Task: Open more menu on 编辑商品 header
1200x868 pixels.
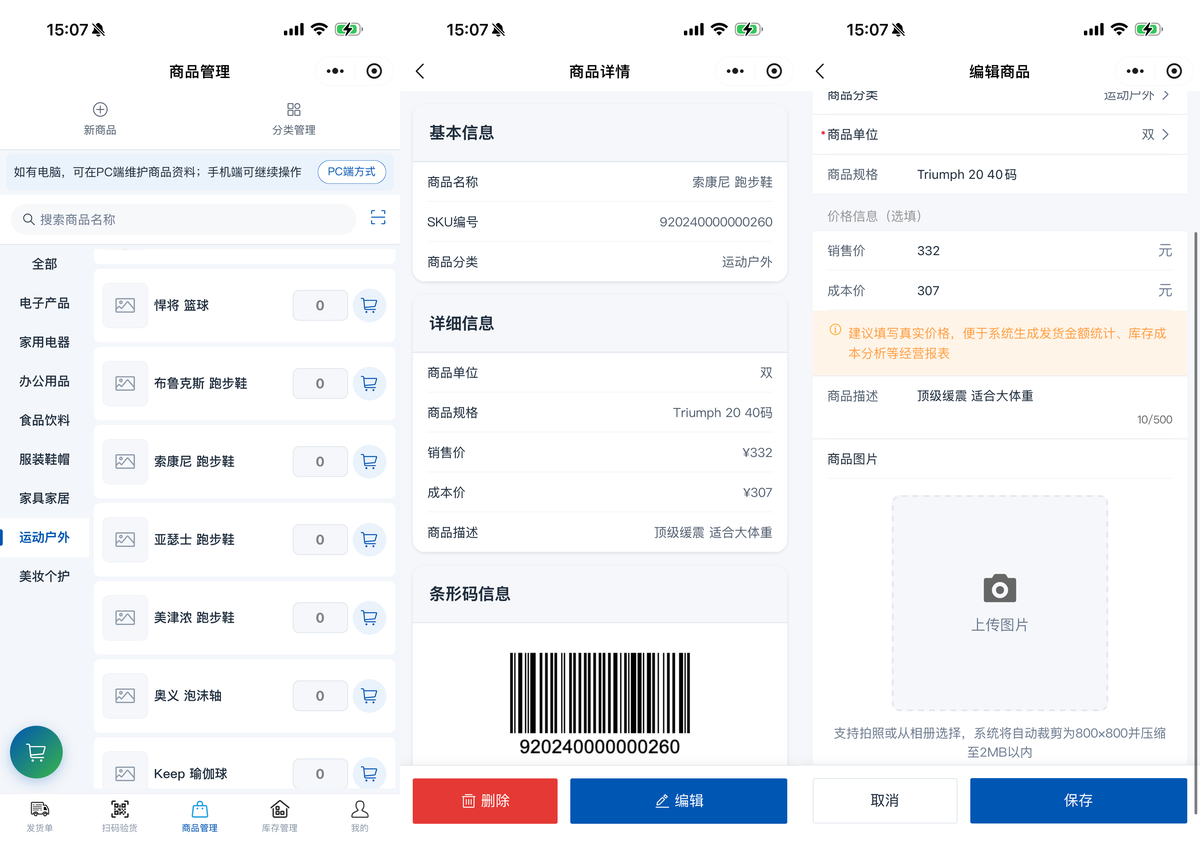Action: coord(1135,71)
